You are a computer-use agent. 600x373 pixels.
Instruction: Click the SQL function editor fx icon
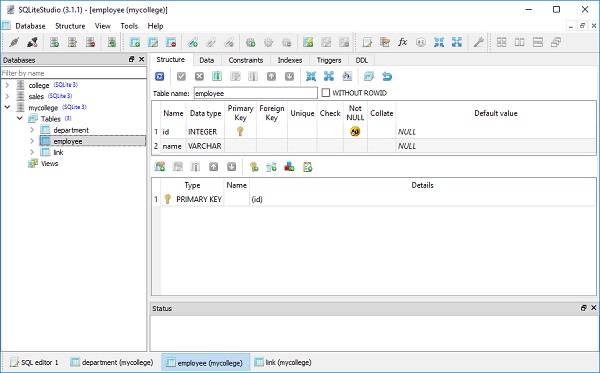point(403,42)
